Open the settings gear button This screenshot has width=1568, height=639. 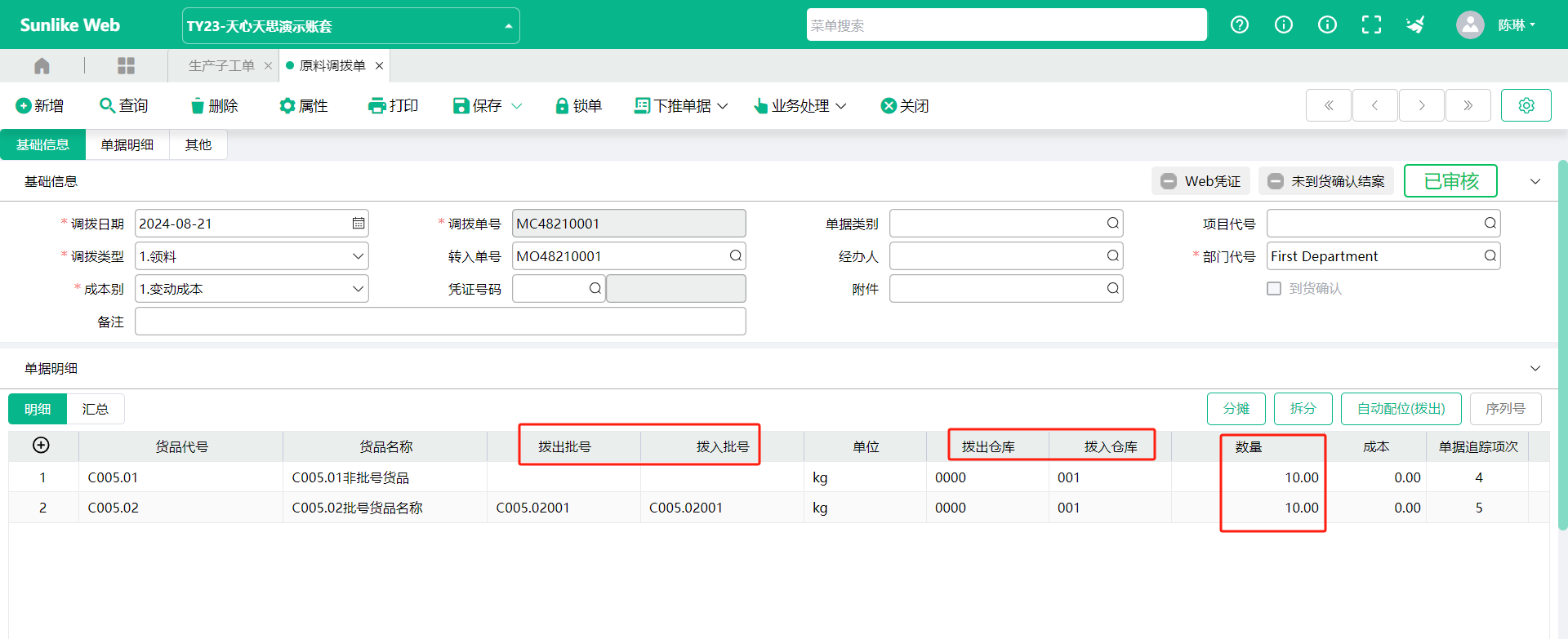tap(1526, 105)
